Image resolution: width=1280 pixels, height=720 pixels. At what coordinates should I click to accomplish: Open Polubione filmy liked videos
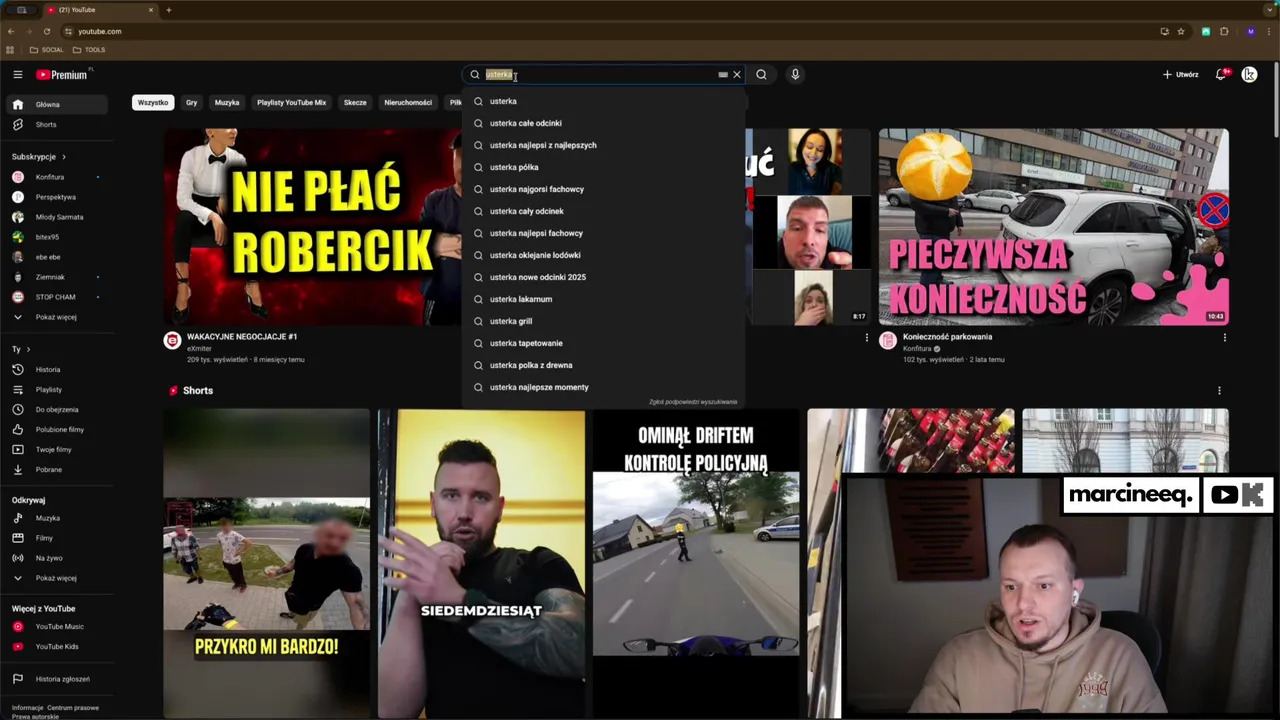(59, 429)
